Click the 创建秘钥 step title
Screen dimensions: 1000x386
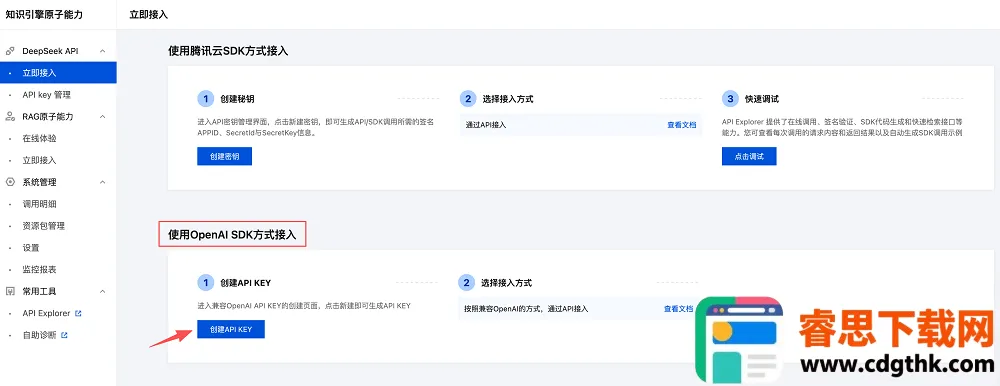click(238, 99)
